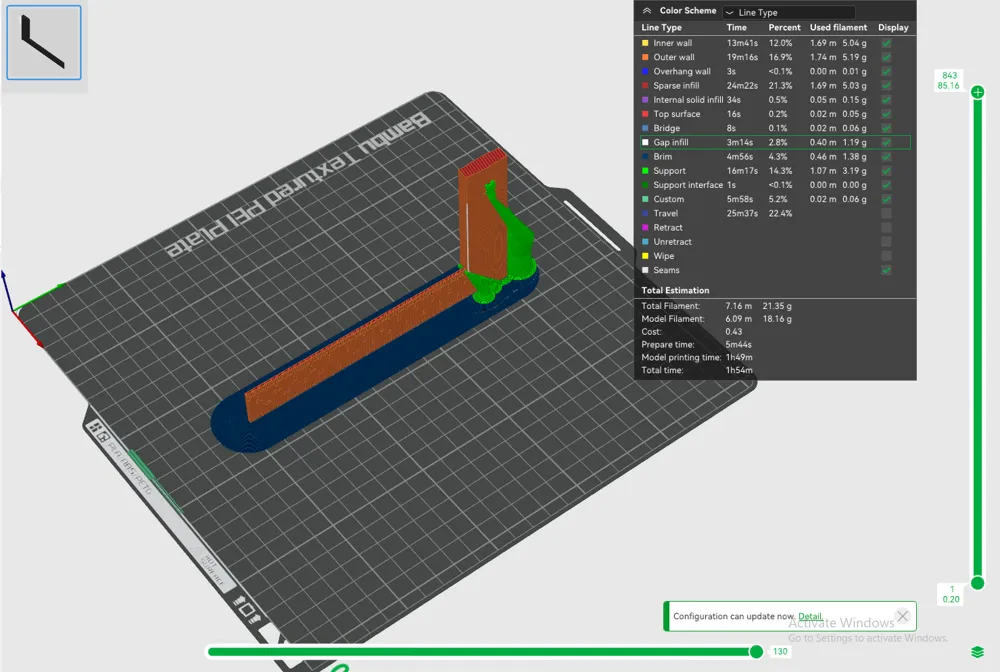Click the Line Type column header
Screen dimensions: 1000x672
click(661, 27)
